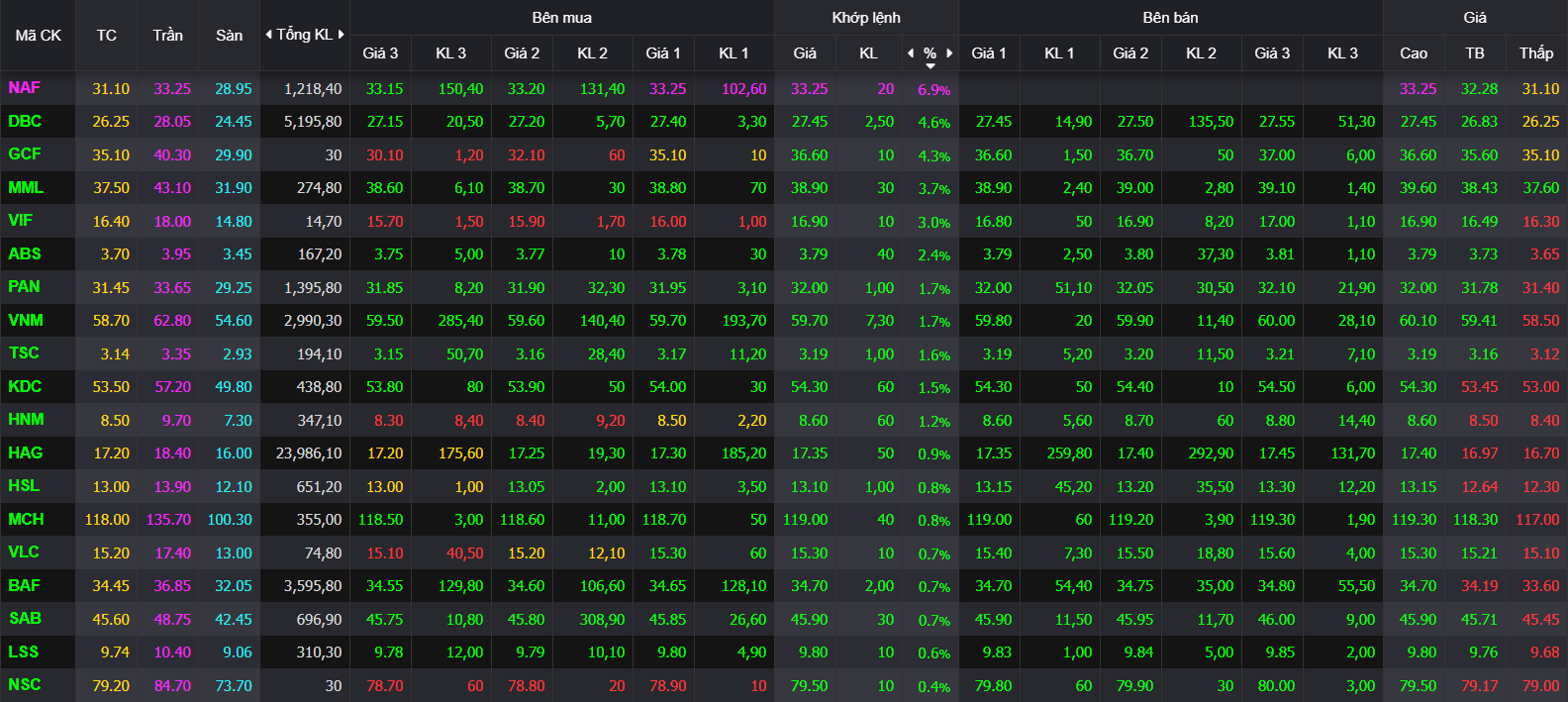Click NSC's sell price 80.00
1568x702 pixels.
(1276, 686)
